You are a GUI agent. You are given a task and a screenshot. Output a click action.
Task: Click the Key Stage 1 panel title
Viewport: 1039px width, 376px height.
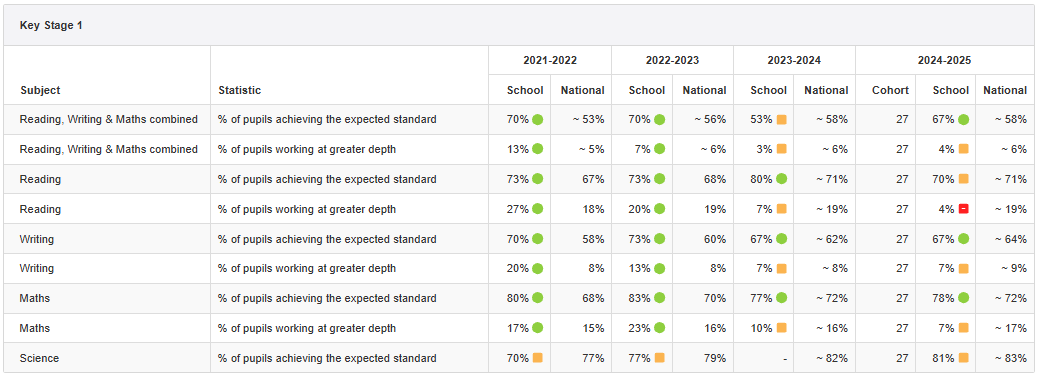click(51, 25)
